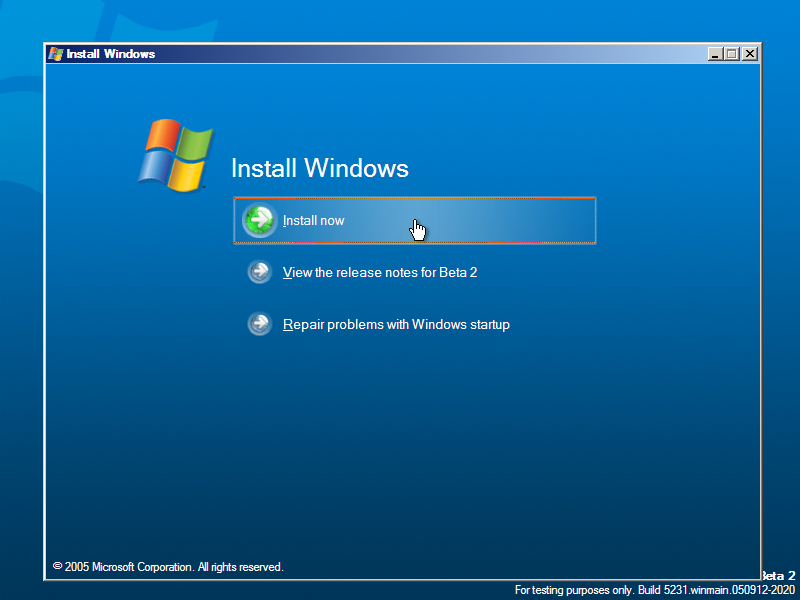Click the Install Windows heading text

(320, 168)
